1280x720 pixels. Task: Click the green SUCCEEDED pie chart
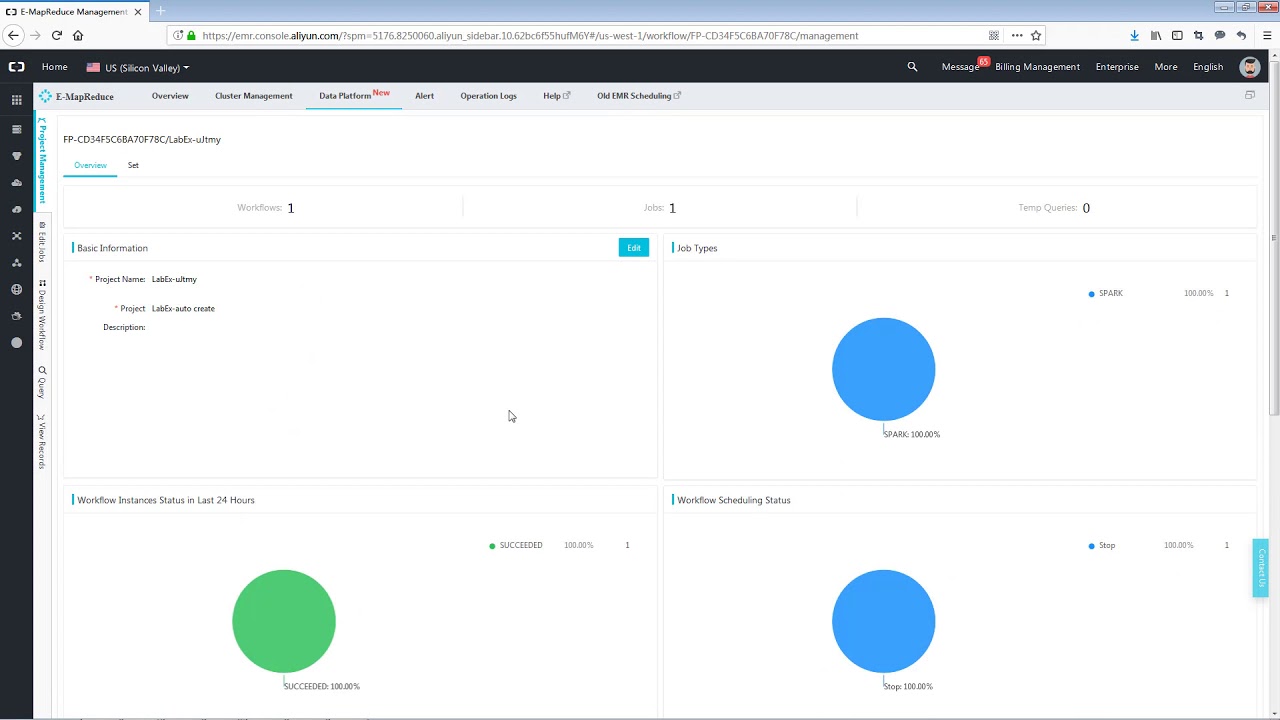284,622
